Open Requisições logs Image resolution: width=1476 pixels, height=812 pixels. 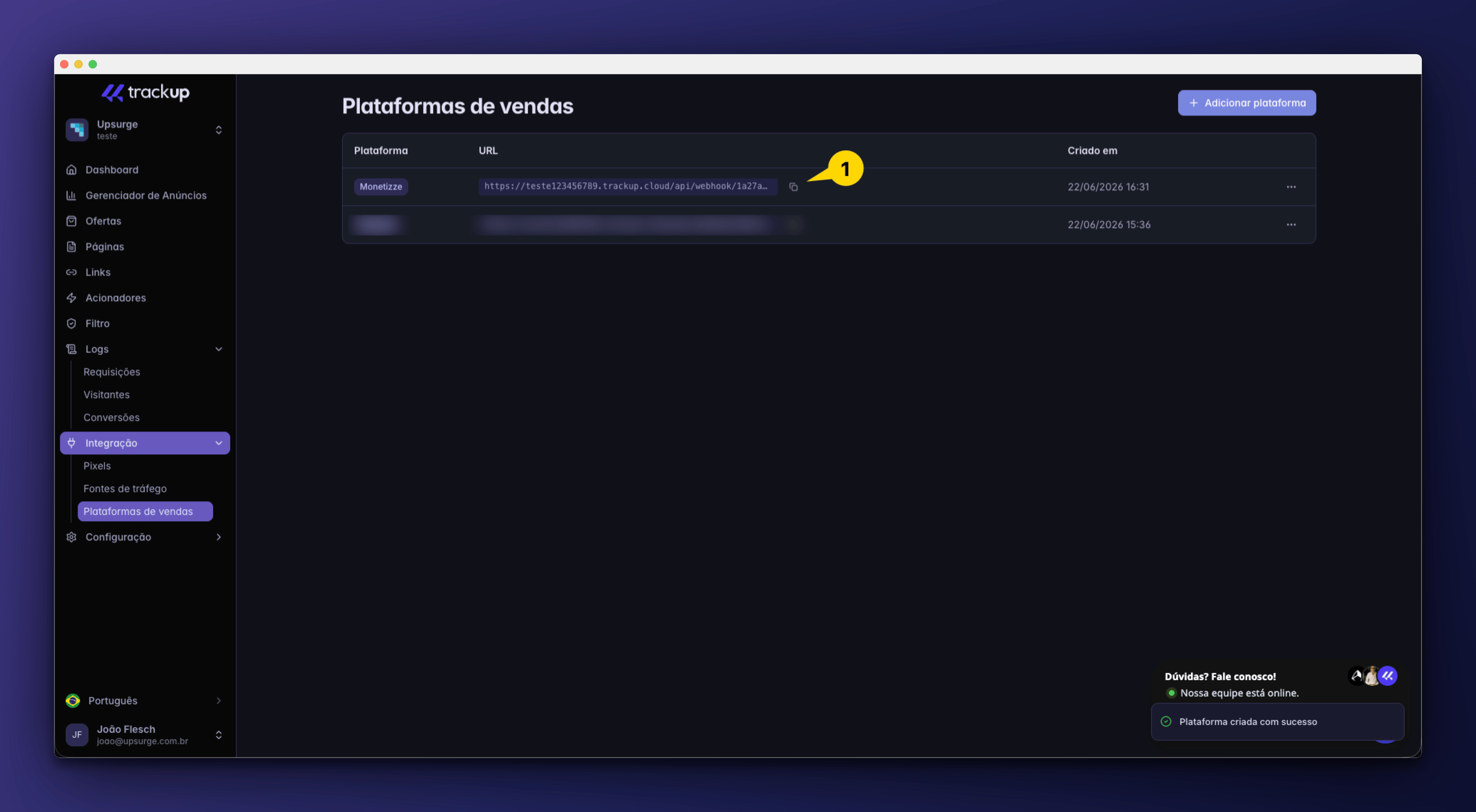[112, 372]
